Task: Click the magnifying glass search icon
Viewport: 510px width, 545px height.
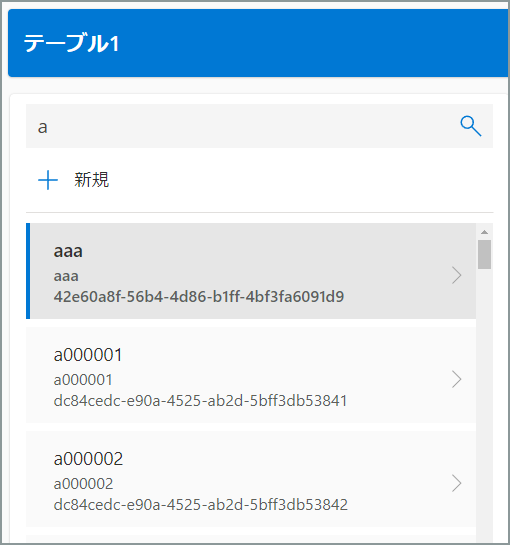Action: pos(471,126)
